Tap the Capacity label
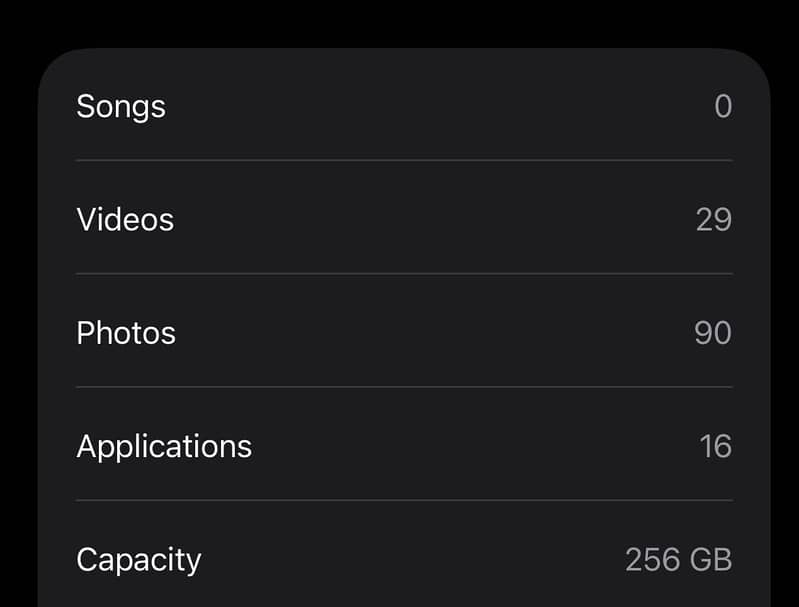The height and width of the screenshot is (607, 799). click(x=139, y=559)
